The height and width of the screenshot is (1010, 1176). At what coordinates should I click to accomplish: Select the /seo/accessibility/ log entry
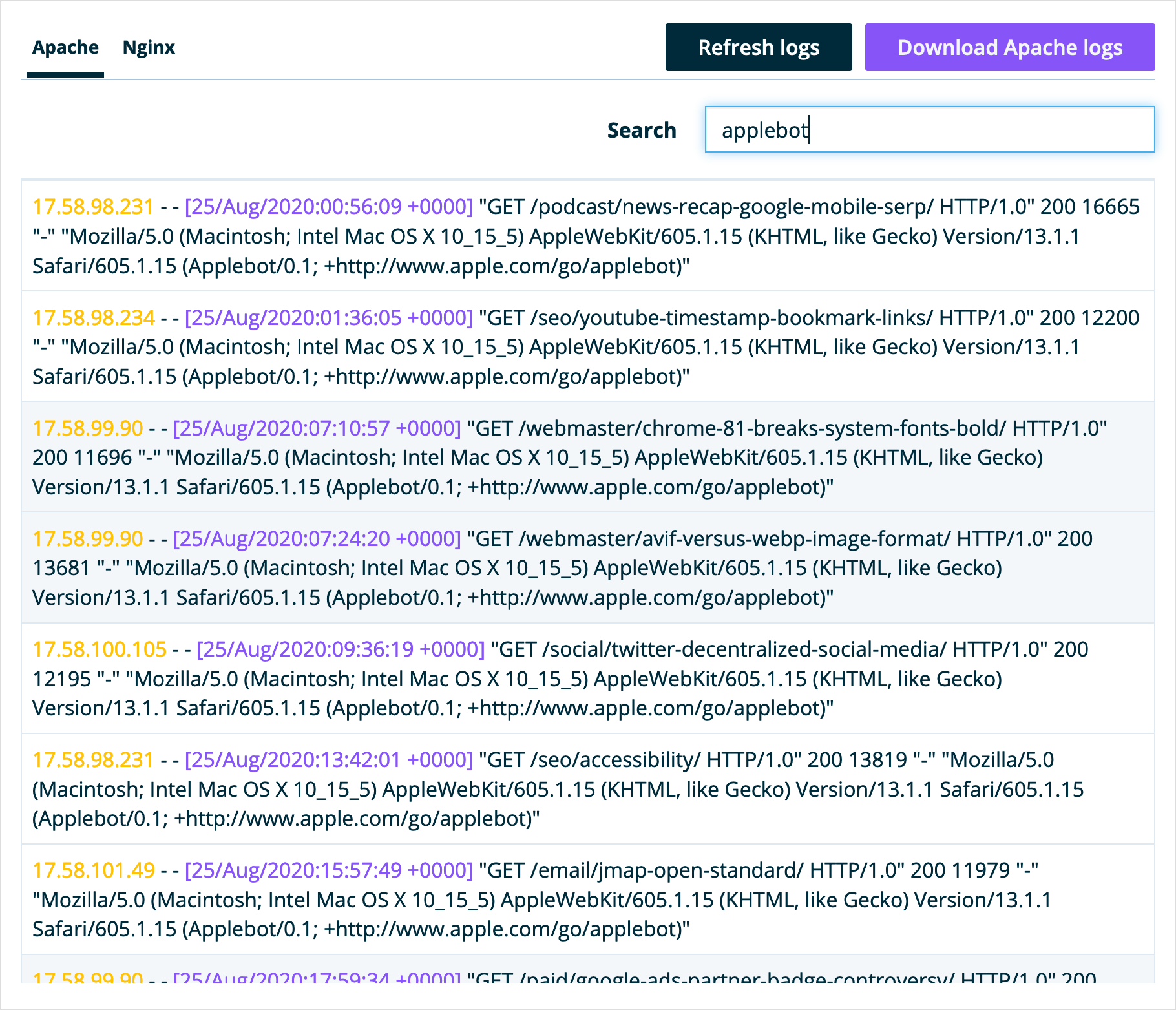coord(588,788)
